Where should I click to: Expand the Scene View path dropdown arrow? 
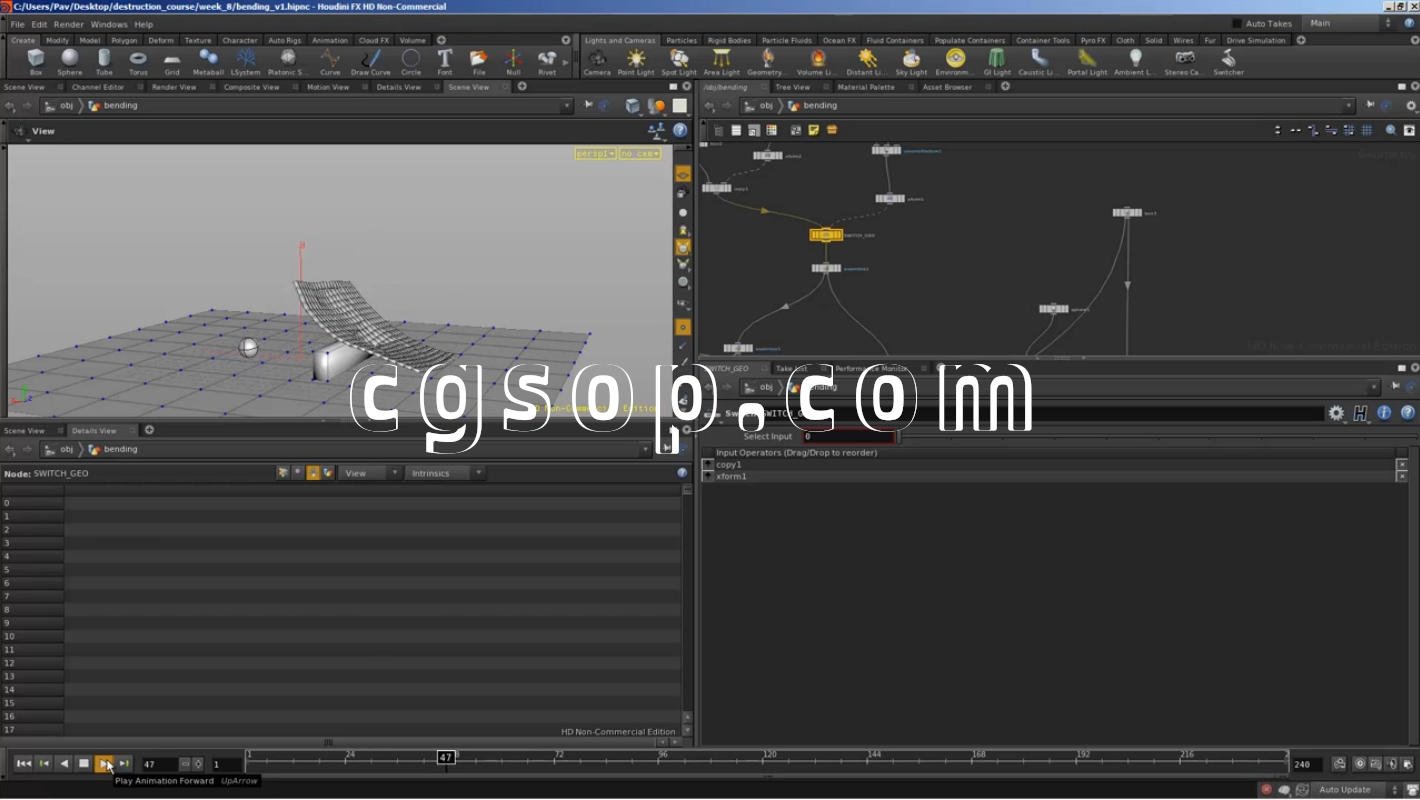click(566, 105)
